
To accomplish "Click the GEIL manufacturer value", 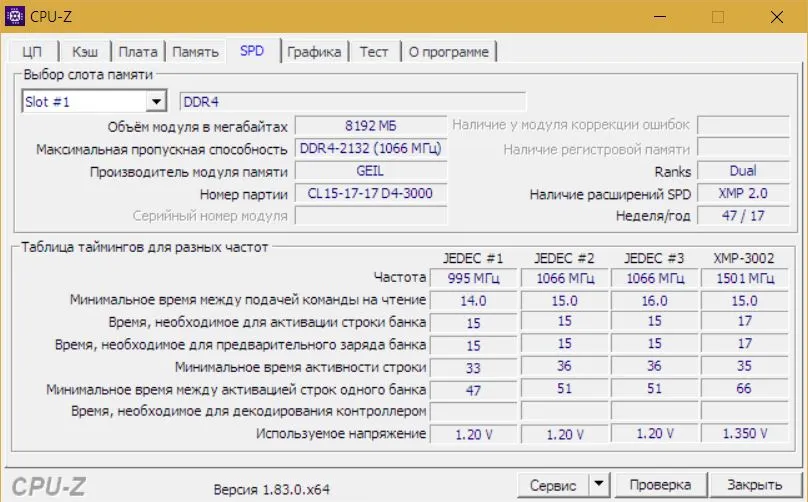I will [371, 171].
